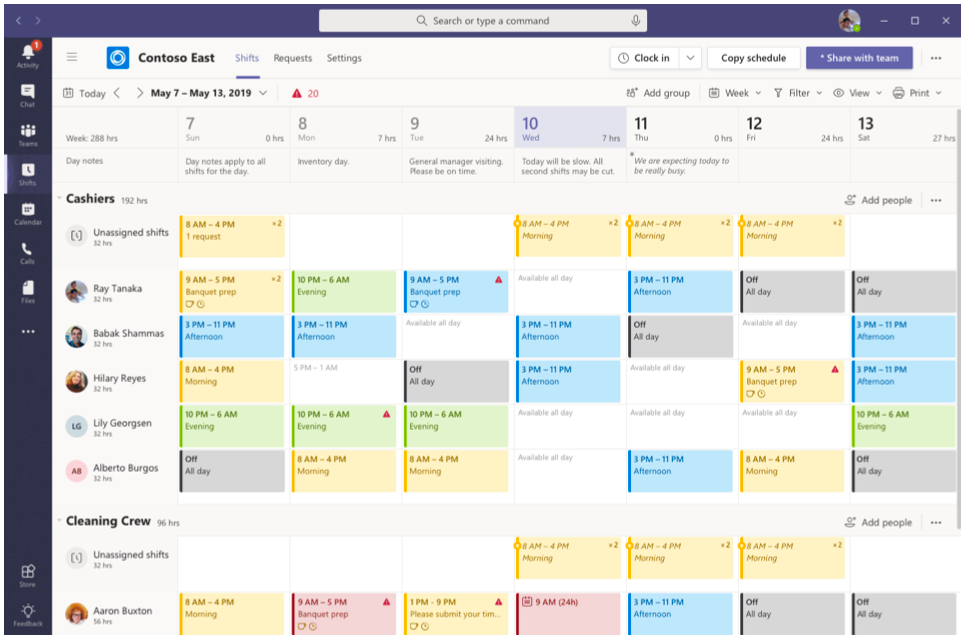Go to the previous week
The height and width of the screenshot is (638, 963).
117,93
